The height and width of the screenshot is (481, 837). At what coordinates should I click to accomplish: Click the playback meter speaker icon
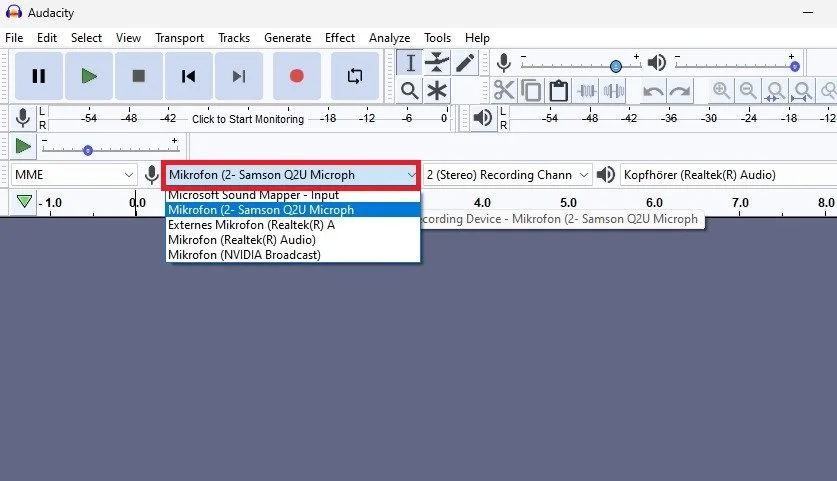point(483,118)
